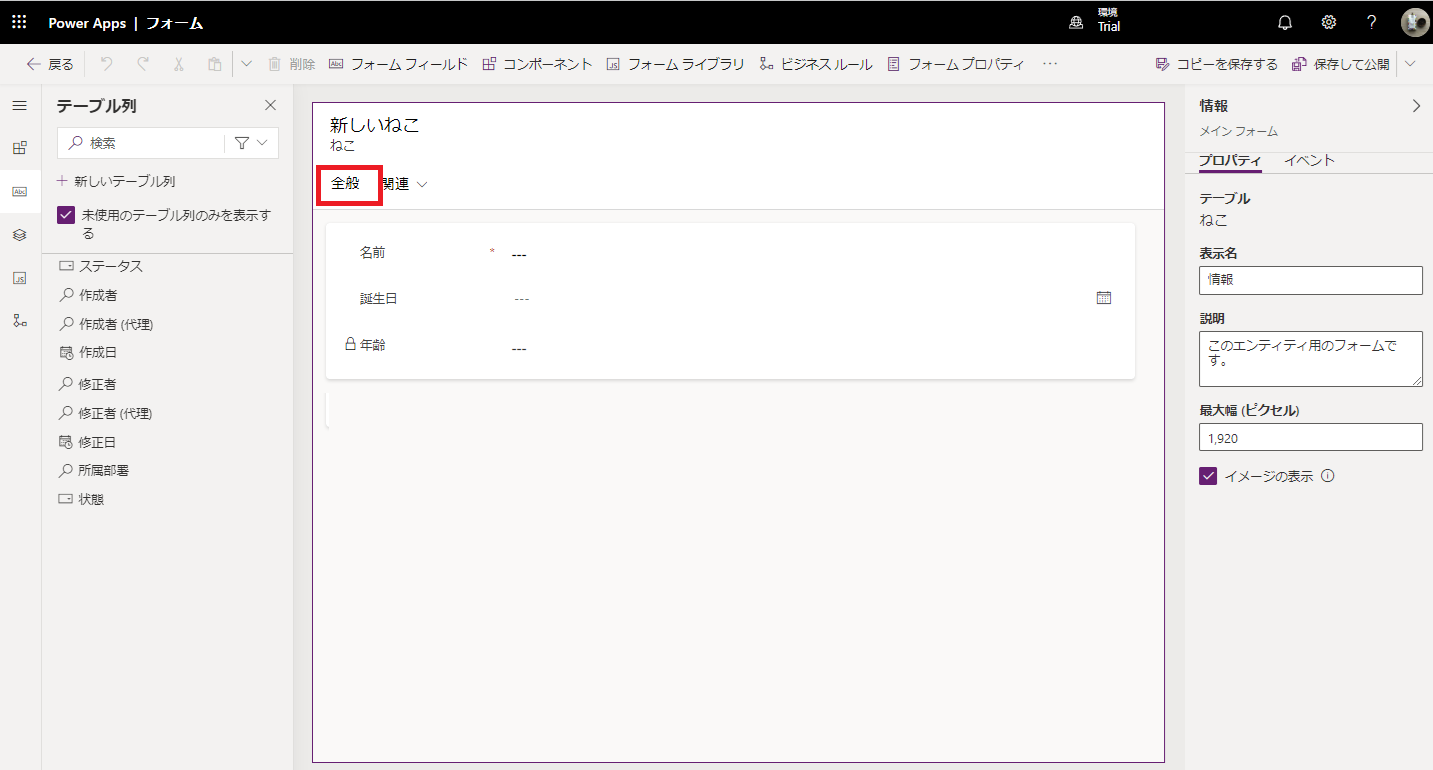
Task: Open the settings gear icon
Action: click(1328, 22)
